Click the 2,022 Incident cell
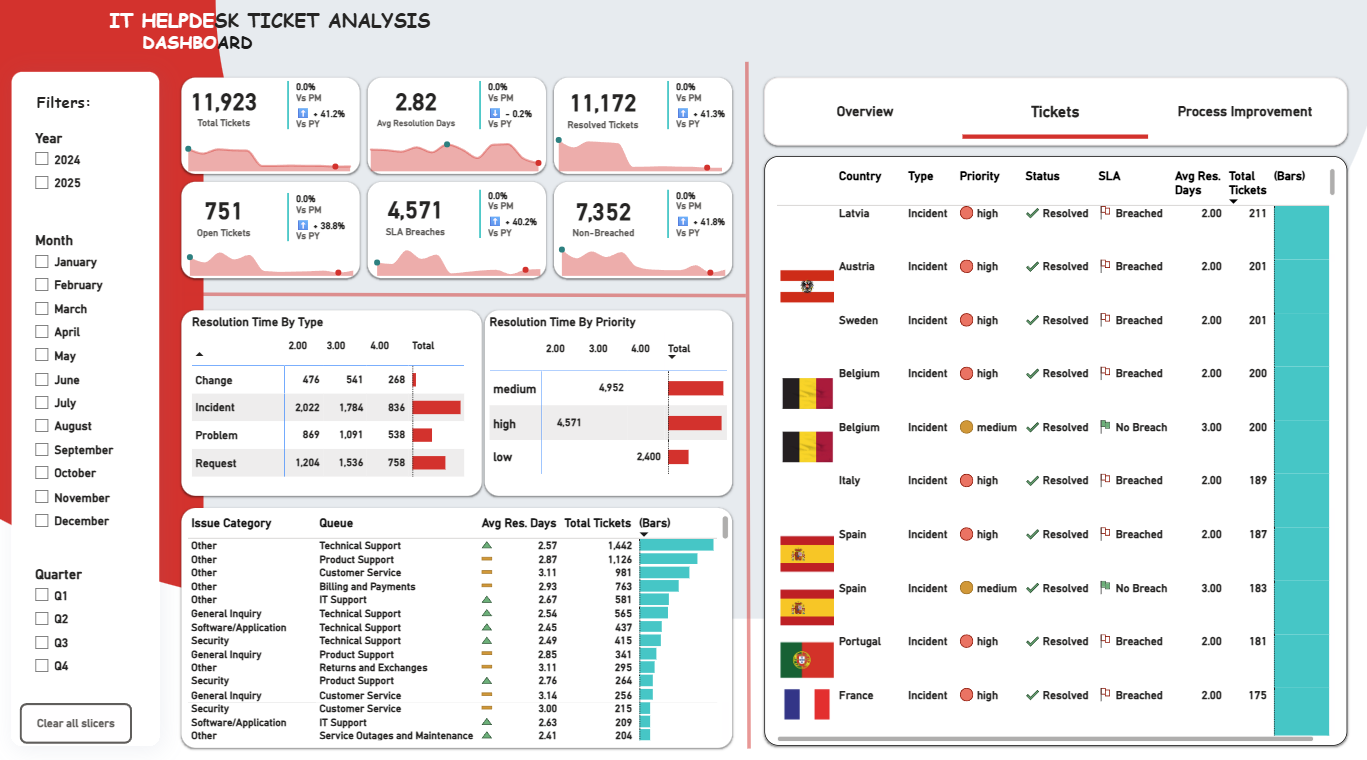 pos(307,407)
